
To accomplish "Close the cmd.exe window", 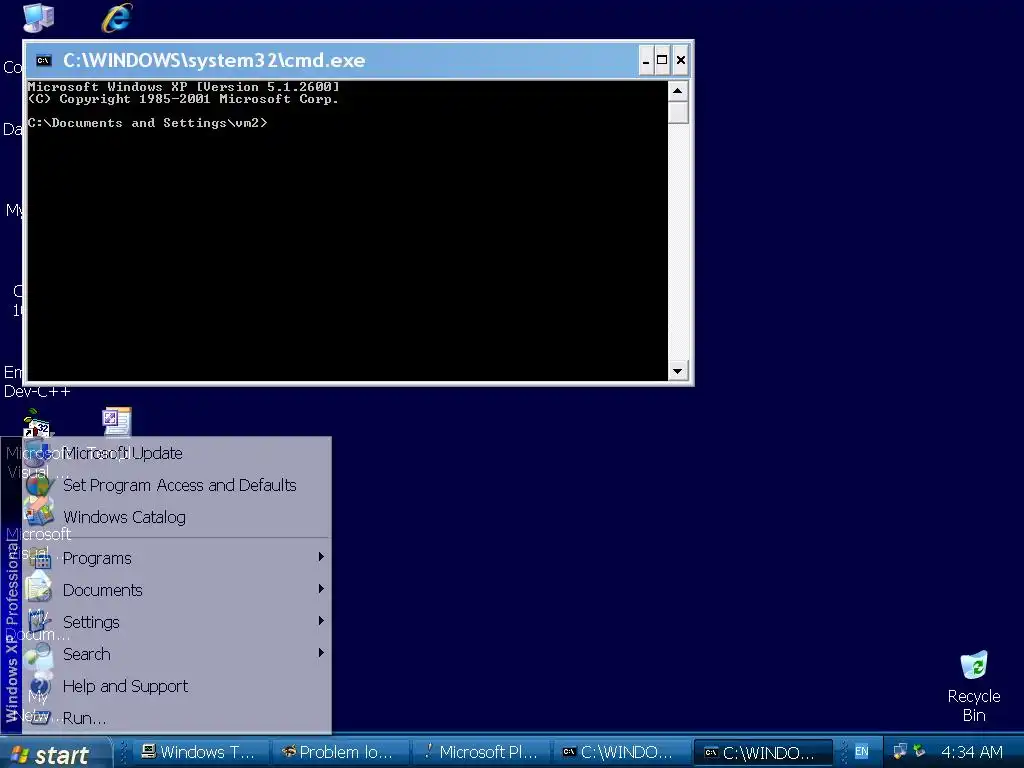I will (680, 61).
